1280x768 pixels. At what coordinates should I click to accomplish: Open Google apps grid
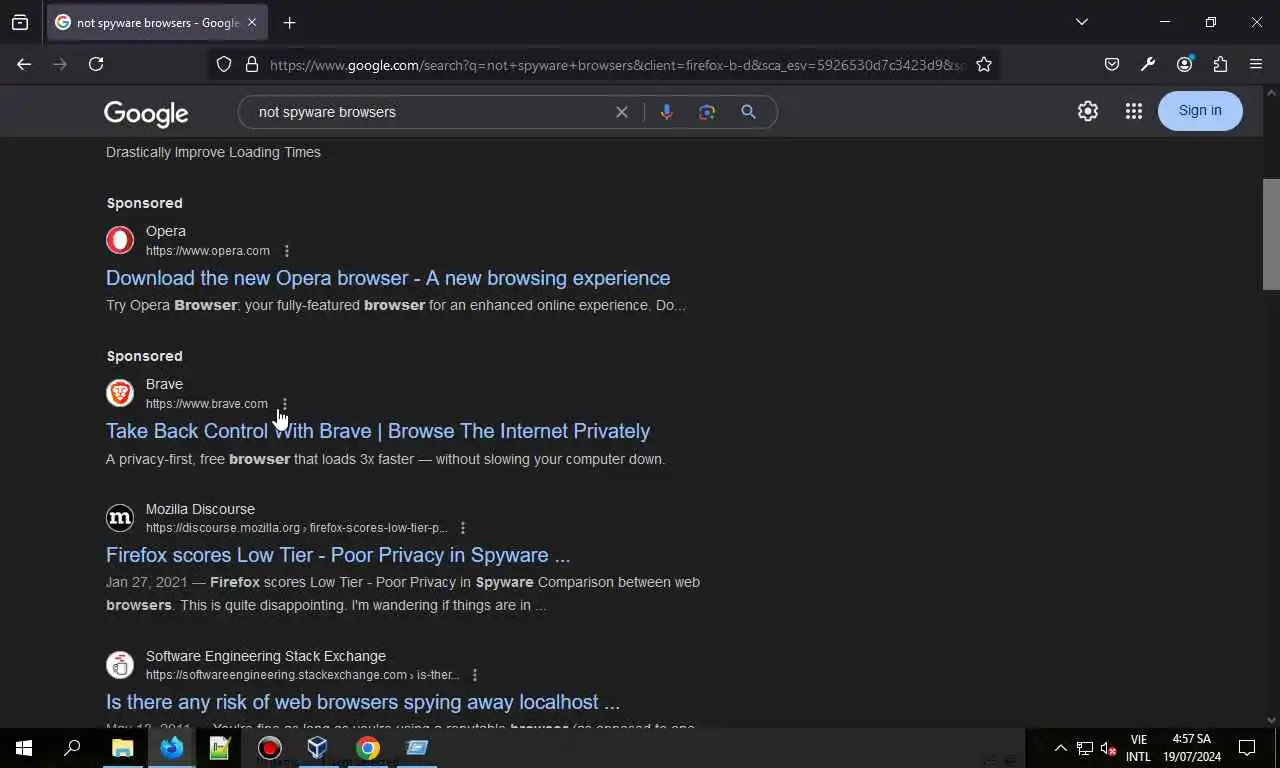(x=1133, y=111)
